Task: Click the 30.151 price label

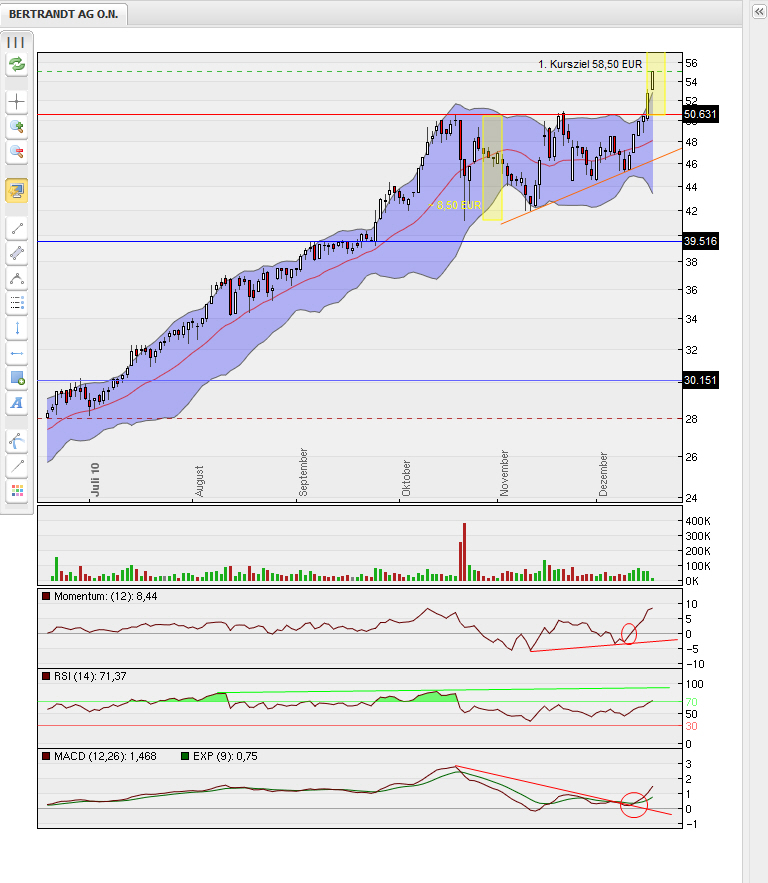Action: point(700,380)
